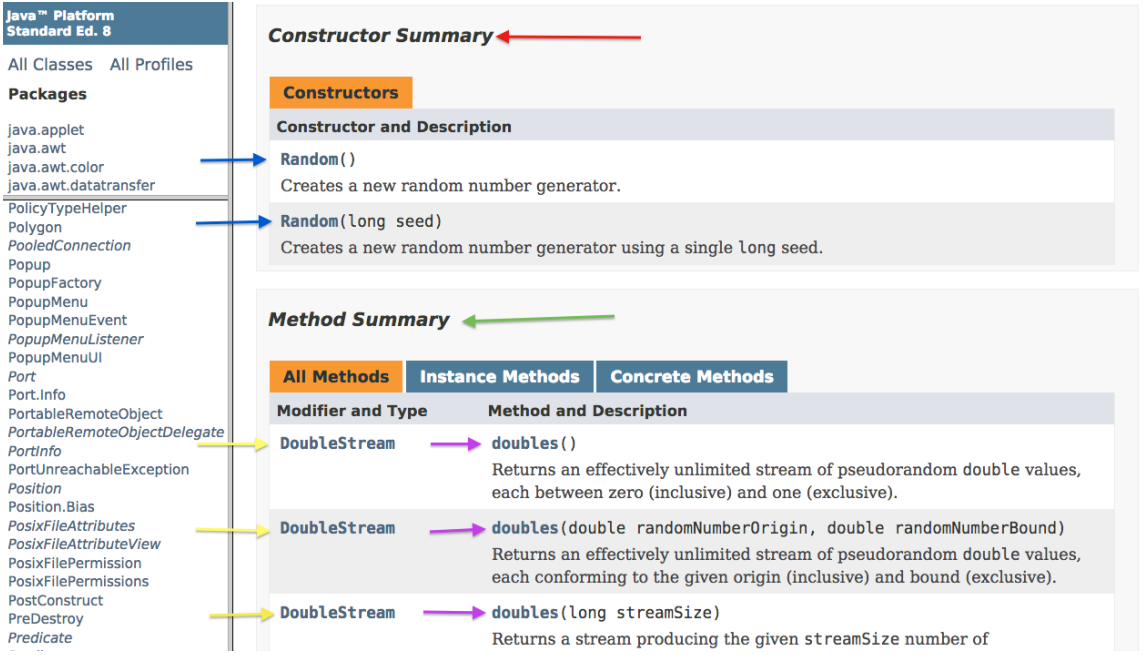Viewport: 1146px width, 660px height.
Task: Open the Random(long seed) constructor link
Action: (x=309, y=221)
